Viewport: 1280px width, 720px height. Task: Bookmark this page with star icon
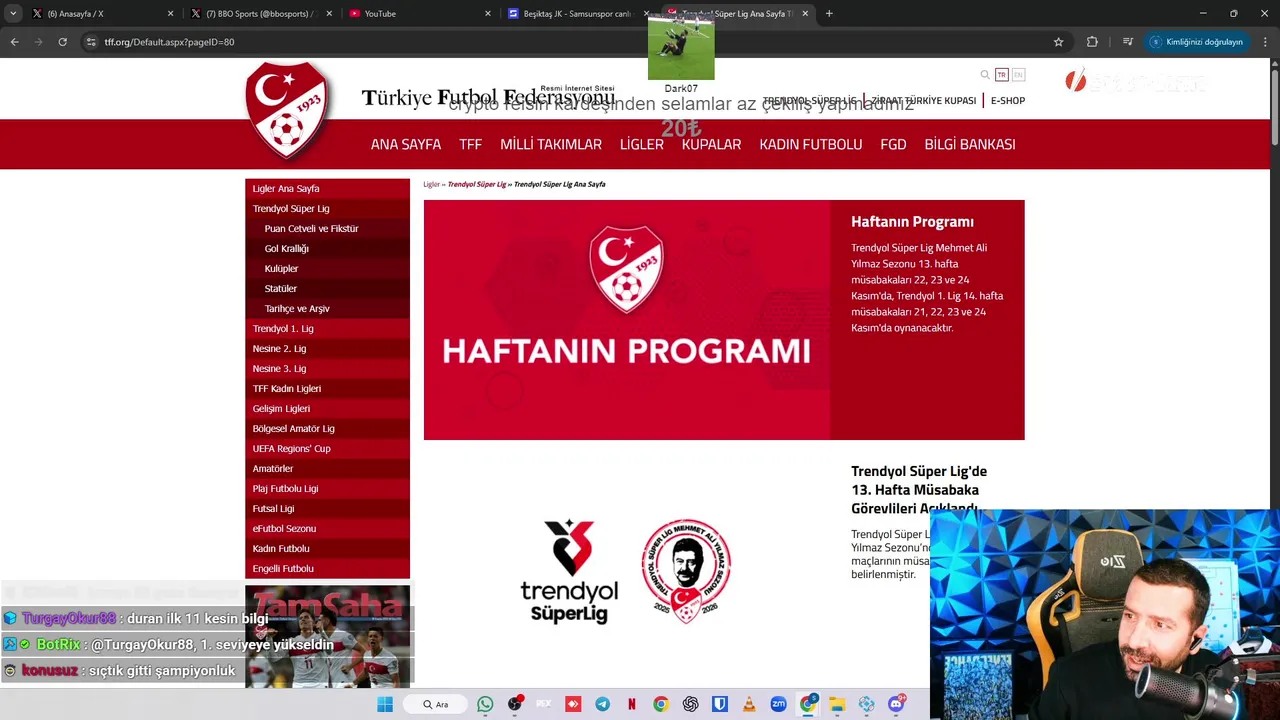click(x=1058, y=42)
